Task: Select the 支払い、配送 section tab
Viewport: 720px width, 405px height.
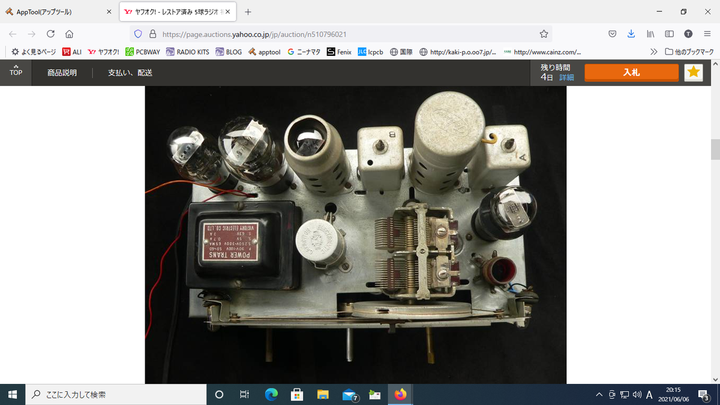Action: [x=130, y=73]
